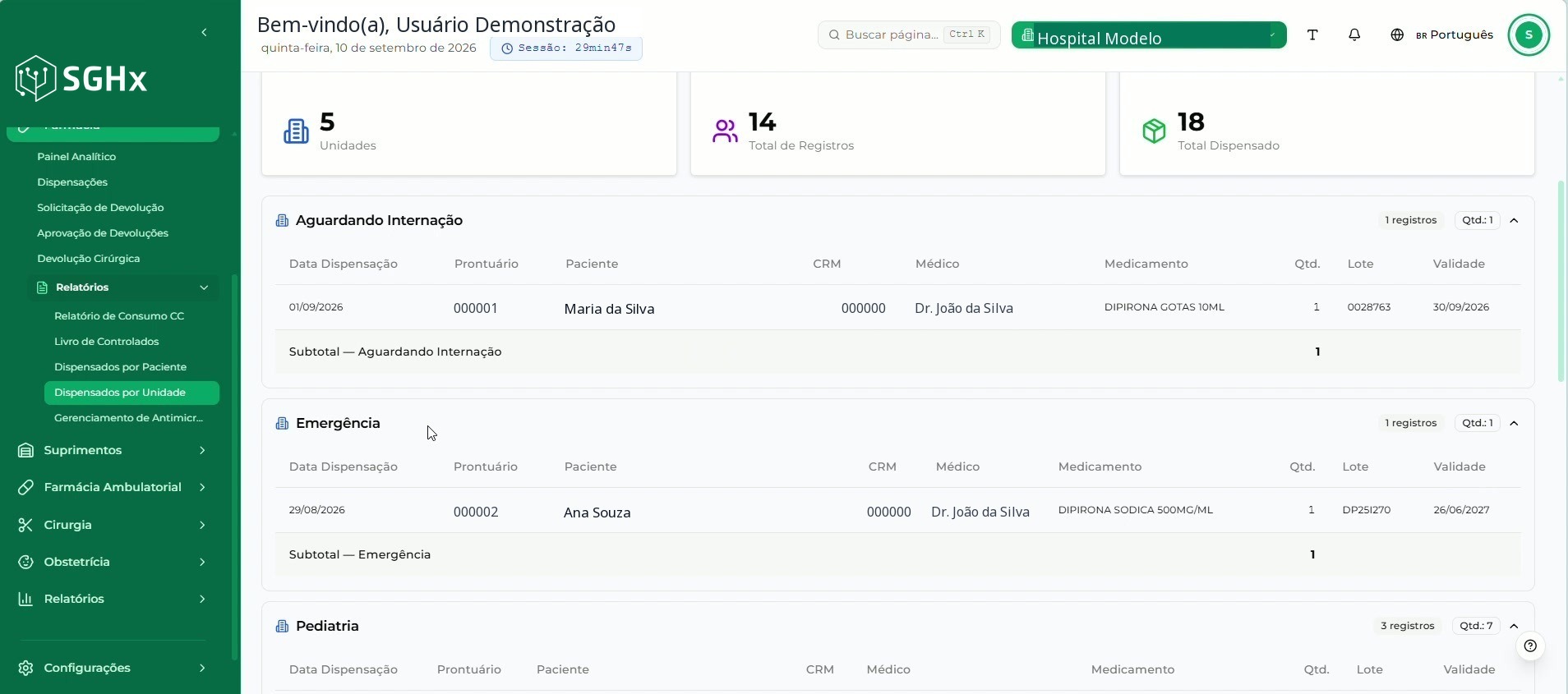Click the Português language selector

(1455, 34)
